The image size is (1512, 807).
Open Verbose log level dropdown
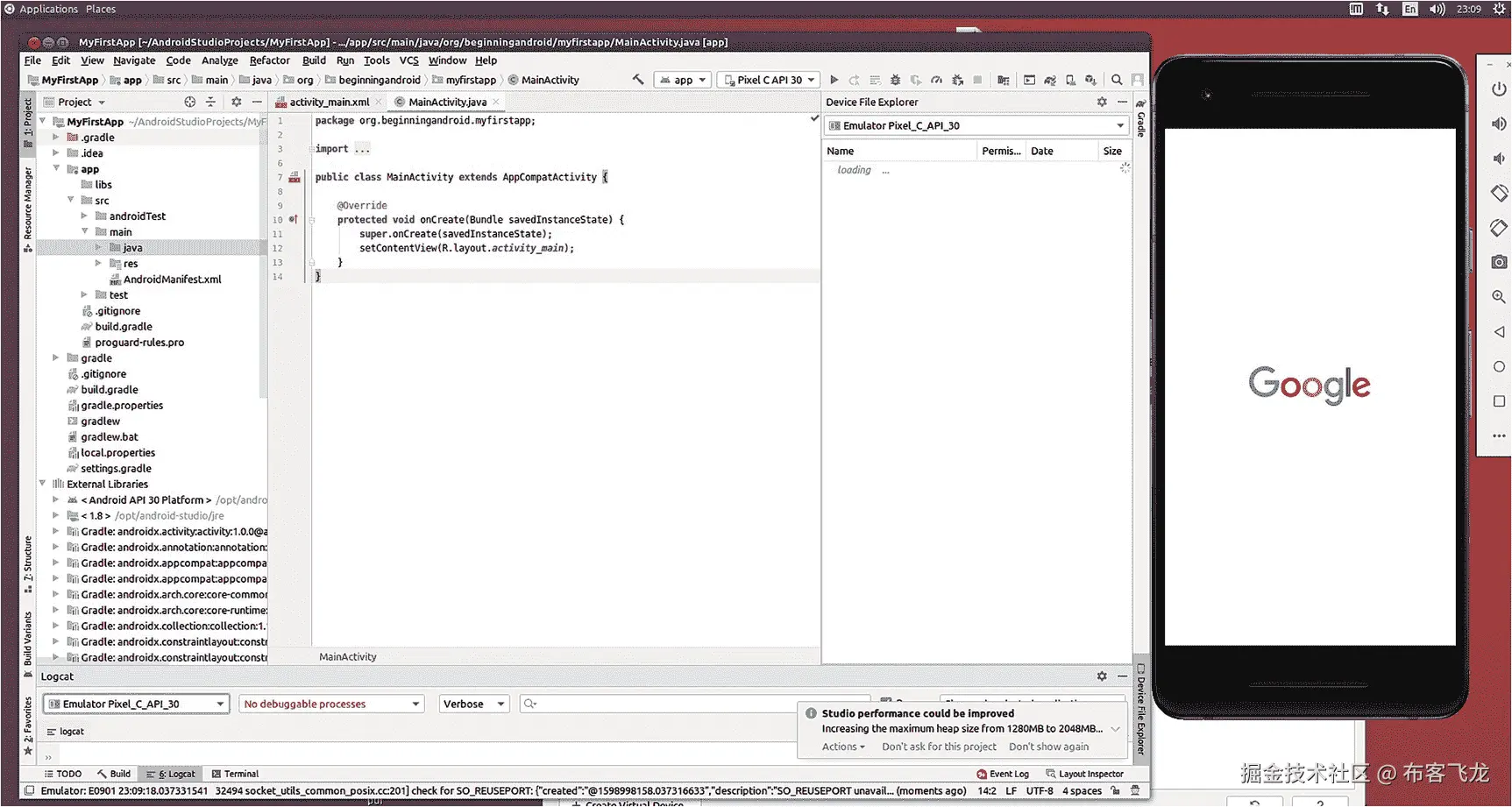tap(474, 704)
